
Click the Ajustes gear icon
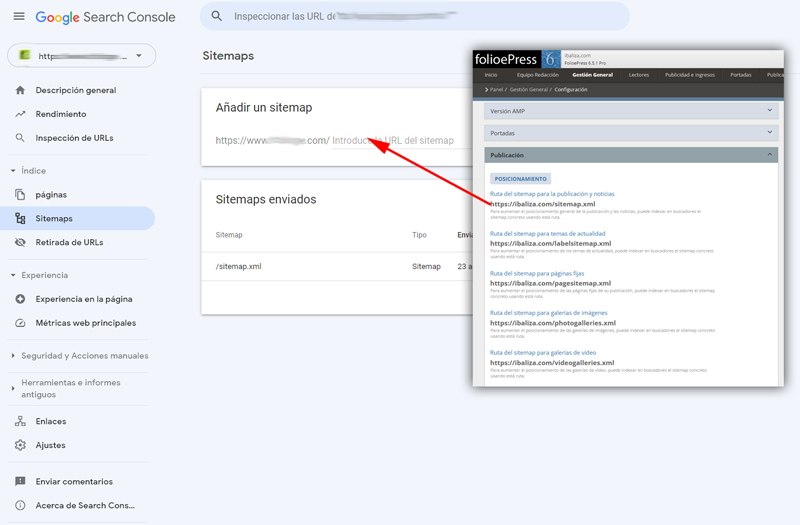tap(20, 445)
